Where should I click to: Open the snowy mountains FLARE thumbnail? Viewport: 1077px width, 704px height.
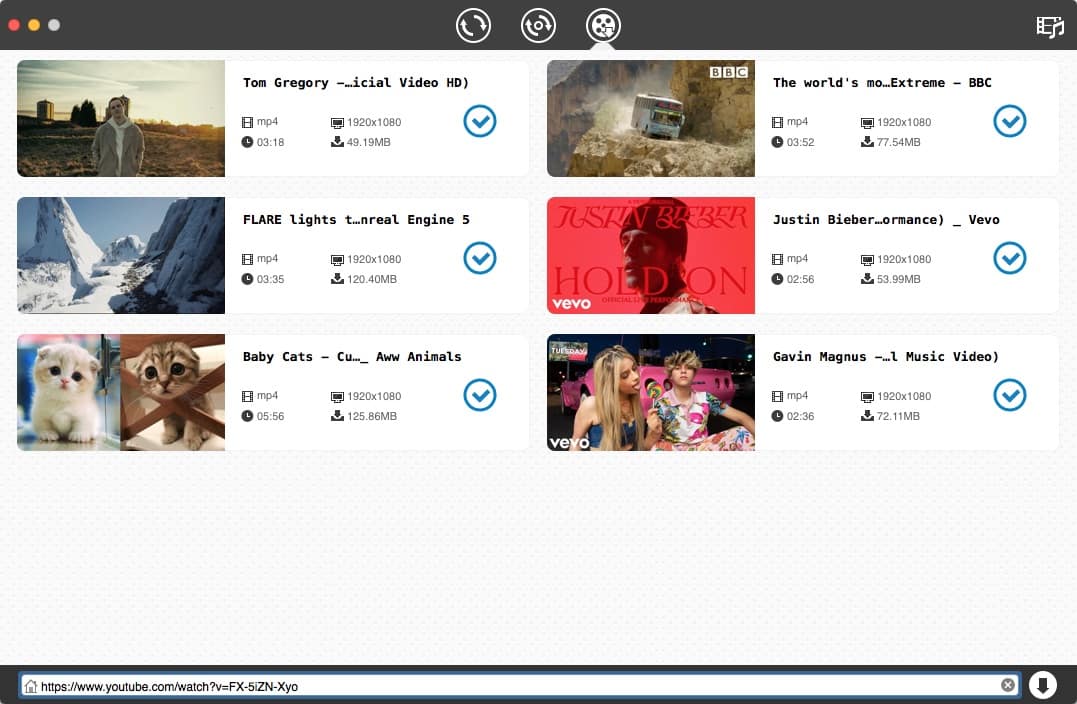point(121,256)
